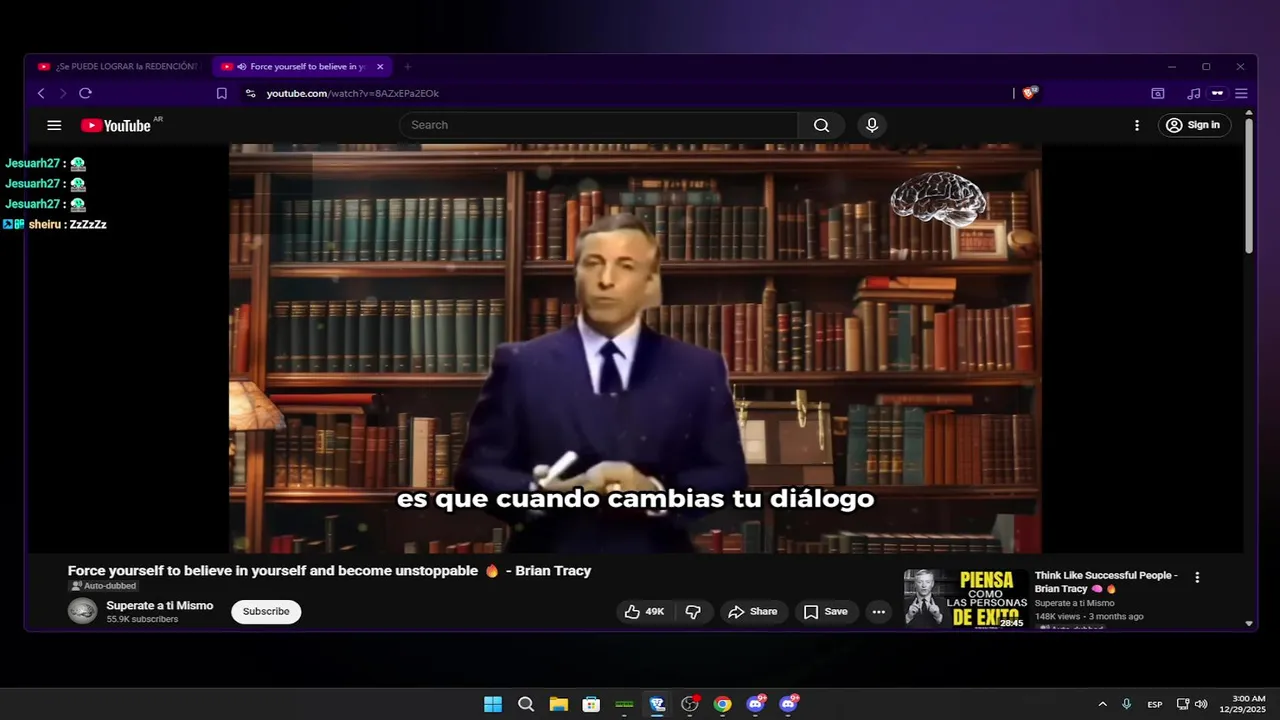Close the 'Force yourself to believe' tab
The width and height of the screenshot is (1280, 720).
[380, 67]
